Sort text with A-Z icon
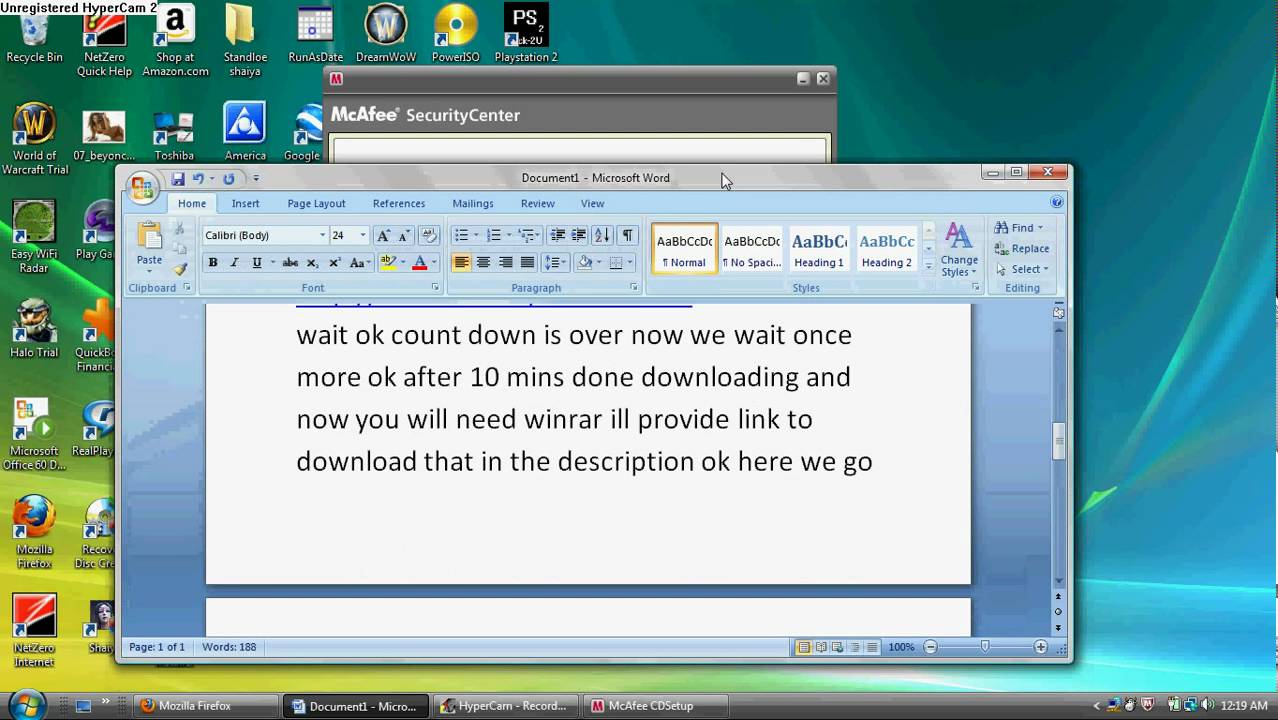This screenshot has width=1278, height=720. (x=602, y=236)
